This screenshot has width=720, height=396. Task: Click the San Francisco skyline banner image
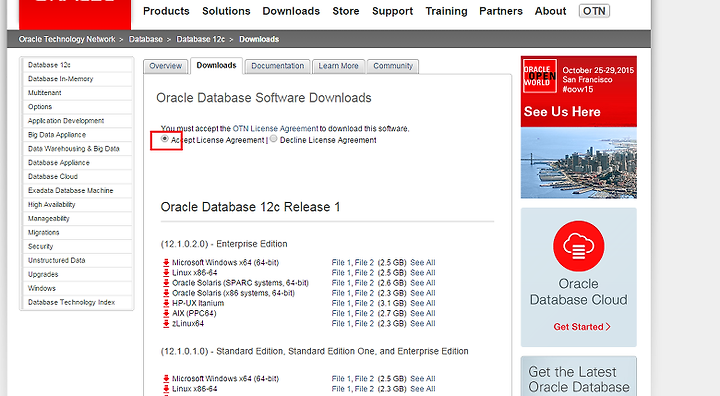pyautogui.click(x=579, y=163)
